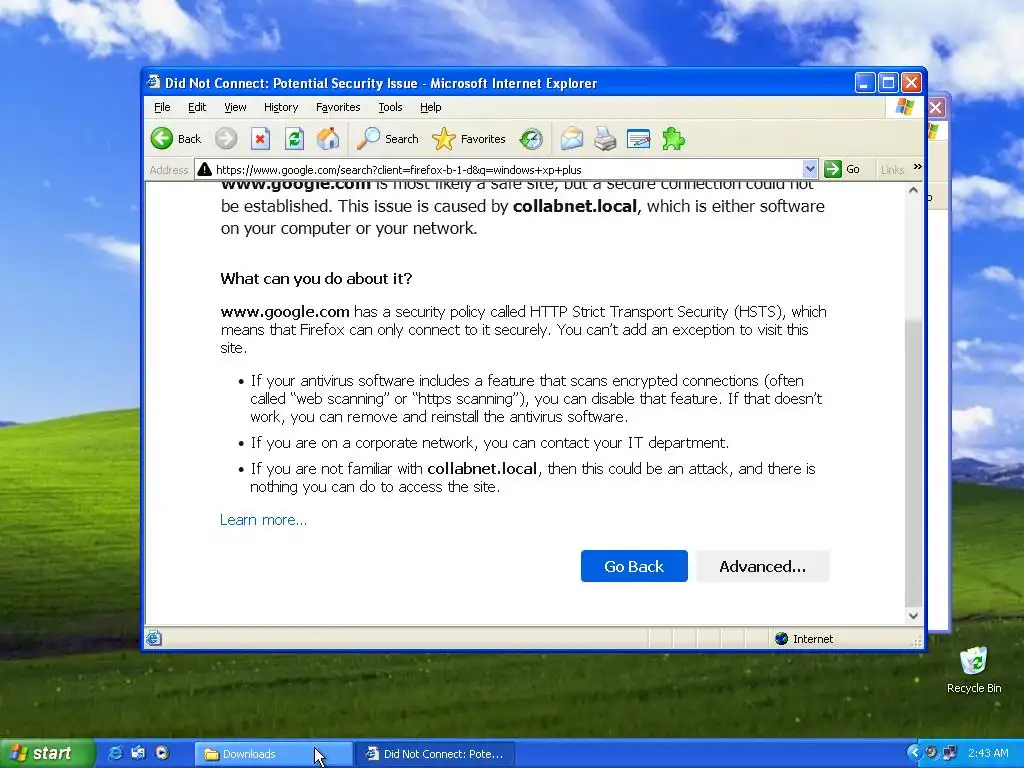Open Search with the magnifier icon
Screen dimensions: 1024x768
(388, 138)
